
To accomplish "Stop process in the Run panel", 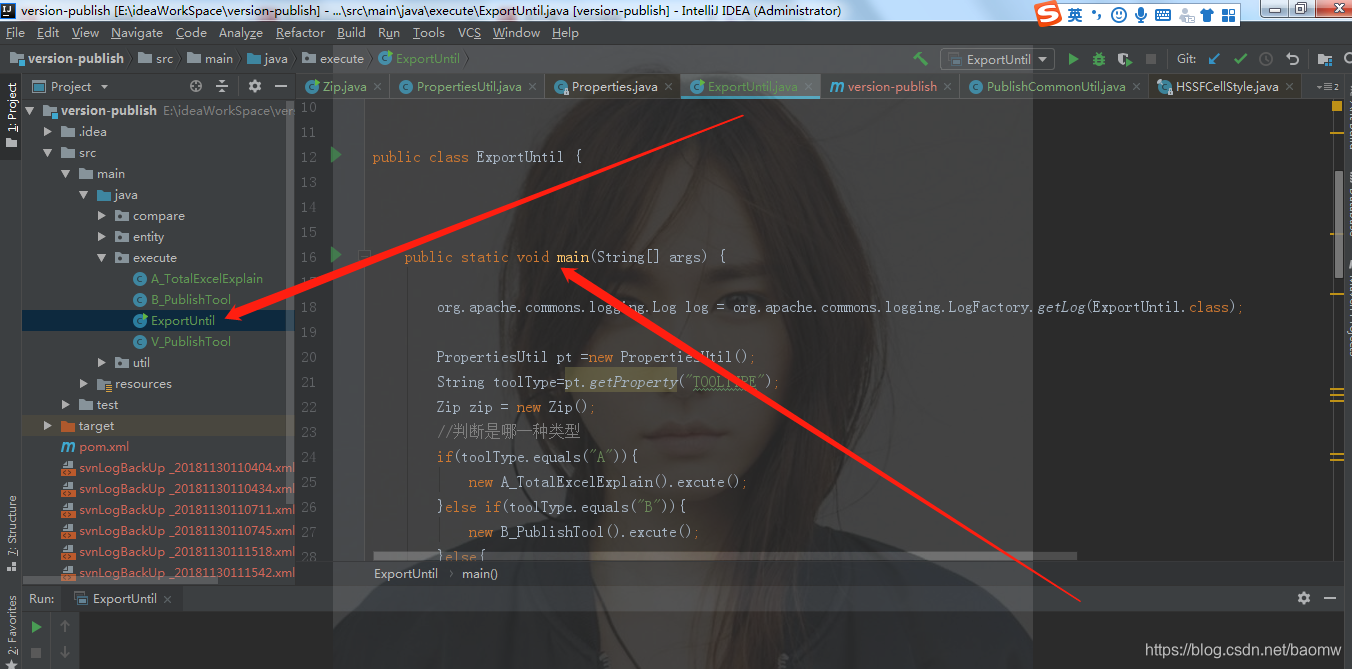I will tap(36, 653).
